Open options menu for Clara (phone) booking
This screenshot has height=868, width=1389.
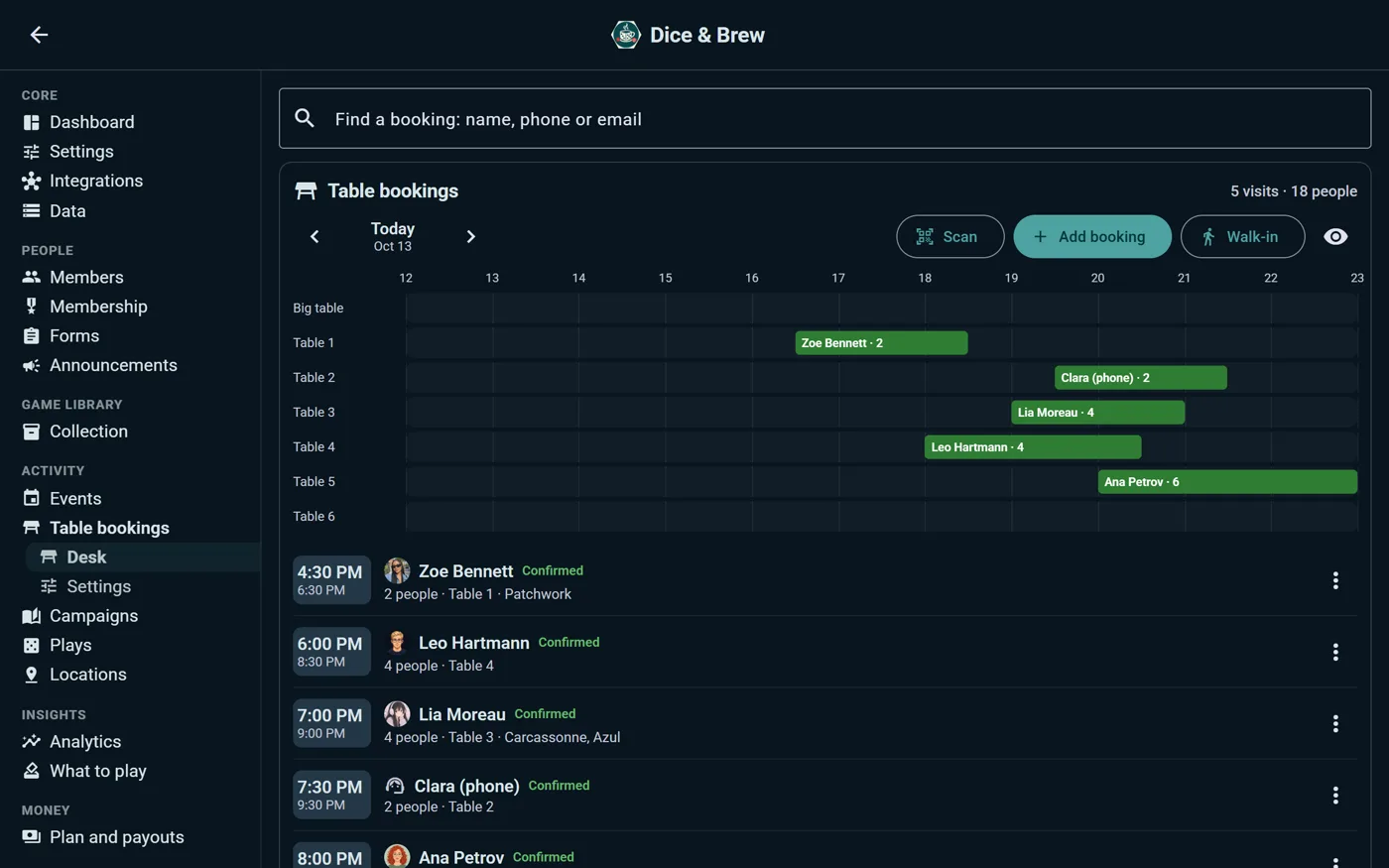[x=1335, y=795]
